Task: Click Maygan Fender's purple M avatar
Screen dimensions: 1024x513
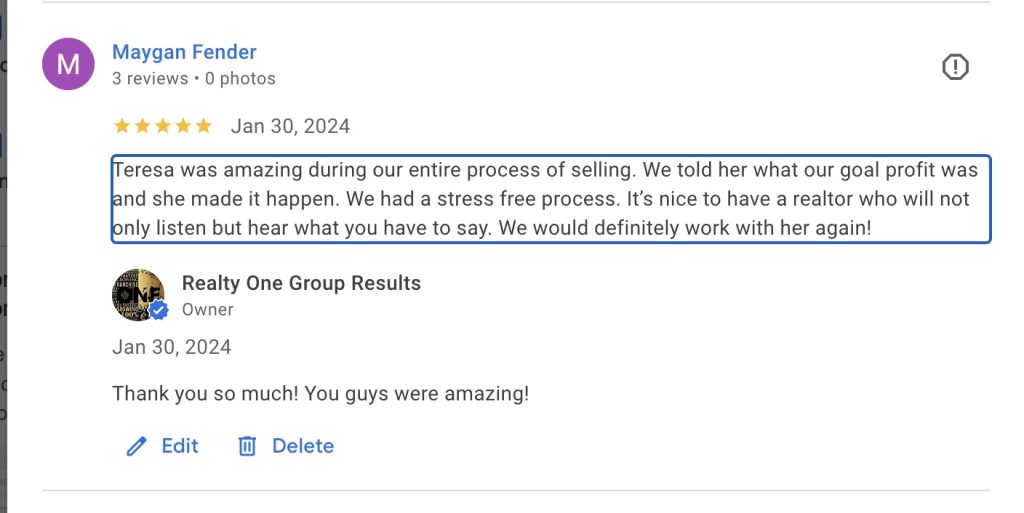Action: [x=68, y=64]
